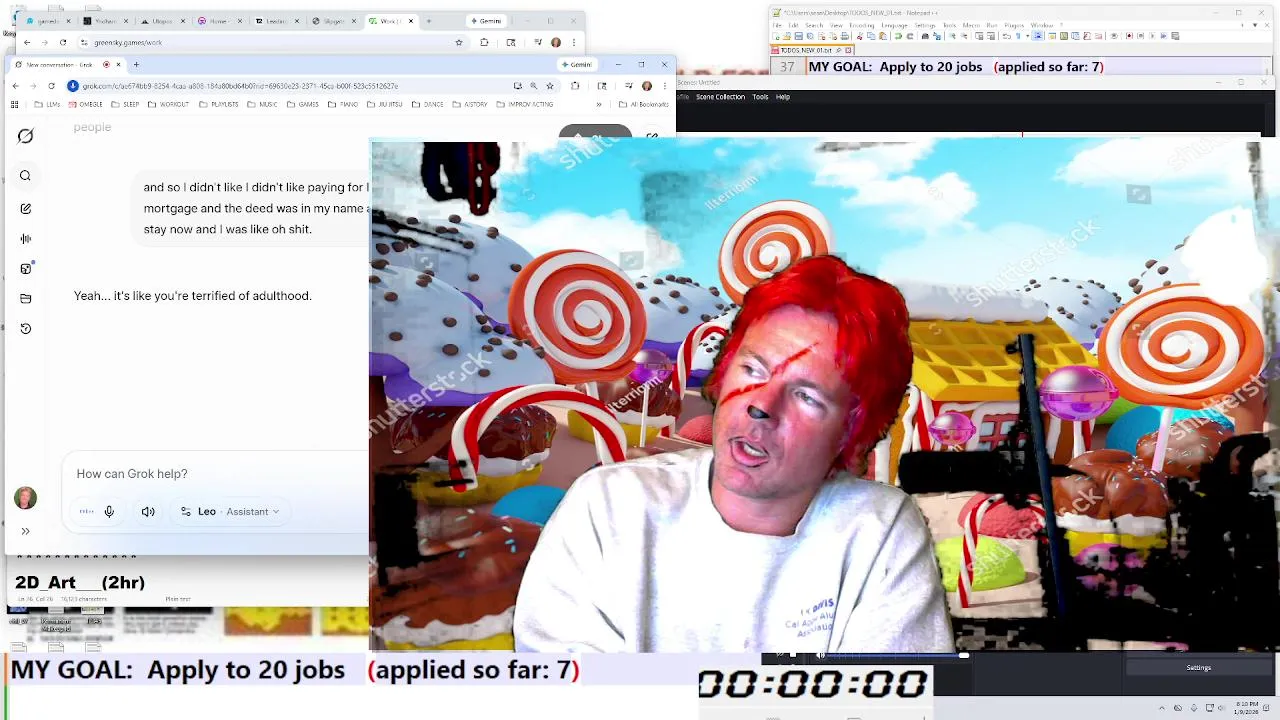Open Scene Collection menu in OBS
1280x720 pixels.
tap(720, 97)
